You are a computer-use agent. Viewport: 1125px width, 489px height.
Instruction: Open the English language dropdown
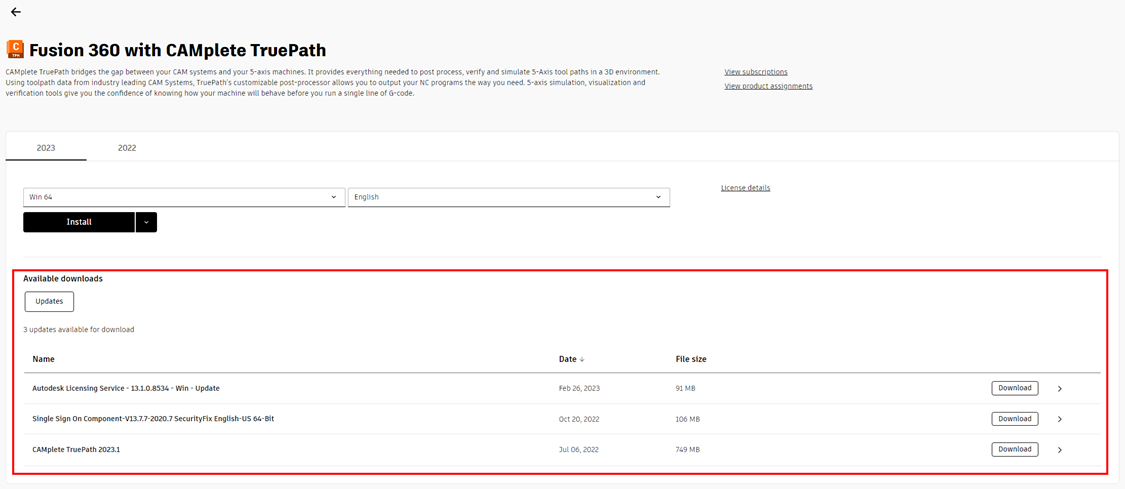point(509,197)
